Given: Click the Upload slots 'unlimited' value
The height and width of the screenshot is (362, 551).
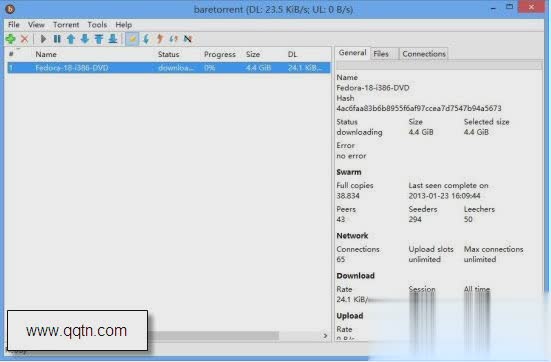Looking at the screenshot, I should pos(424,259).
